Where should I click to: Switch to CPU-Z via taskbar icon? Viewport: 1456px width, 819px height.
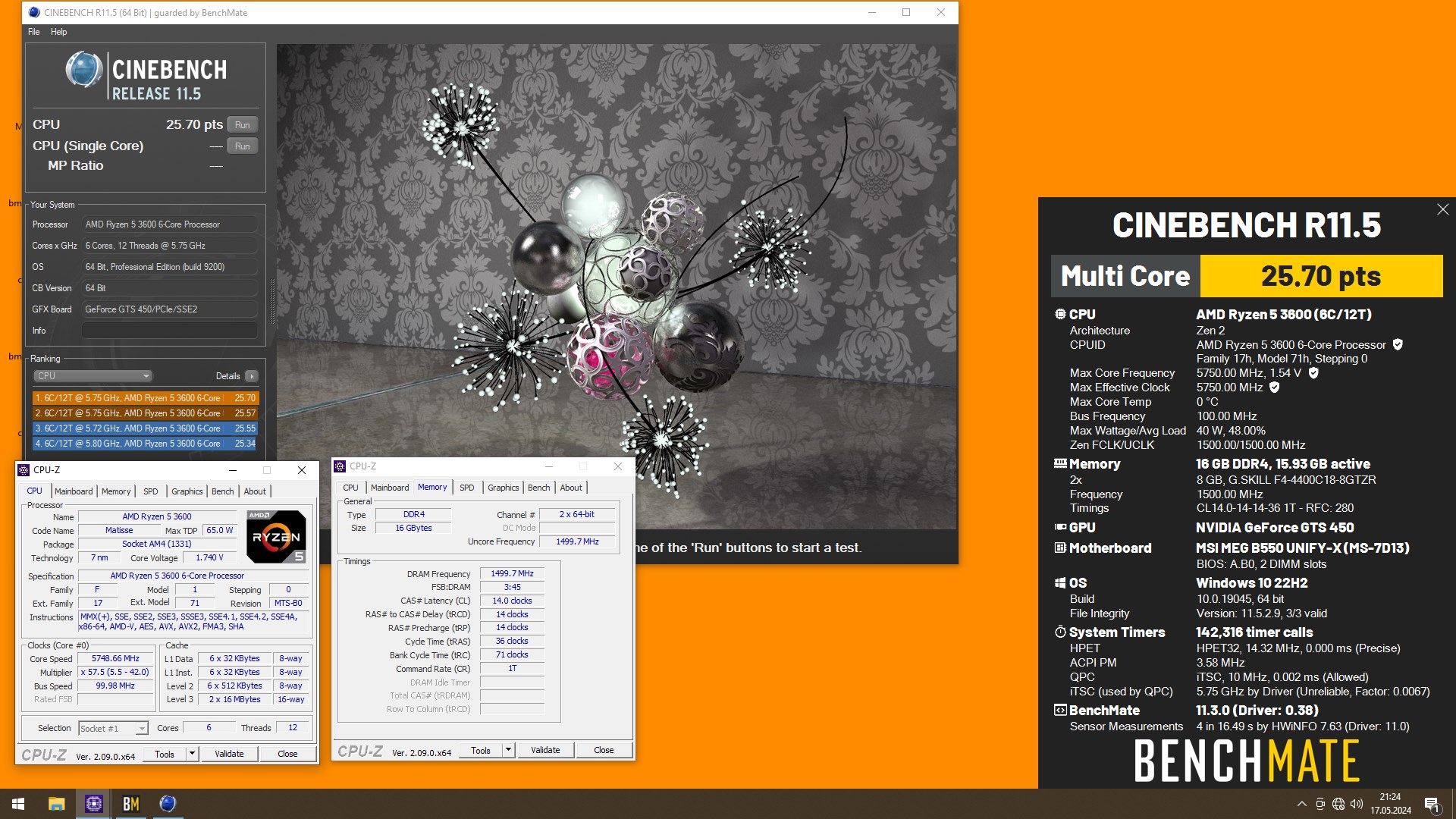[x=94, y=804]
